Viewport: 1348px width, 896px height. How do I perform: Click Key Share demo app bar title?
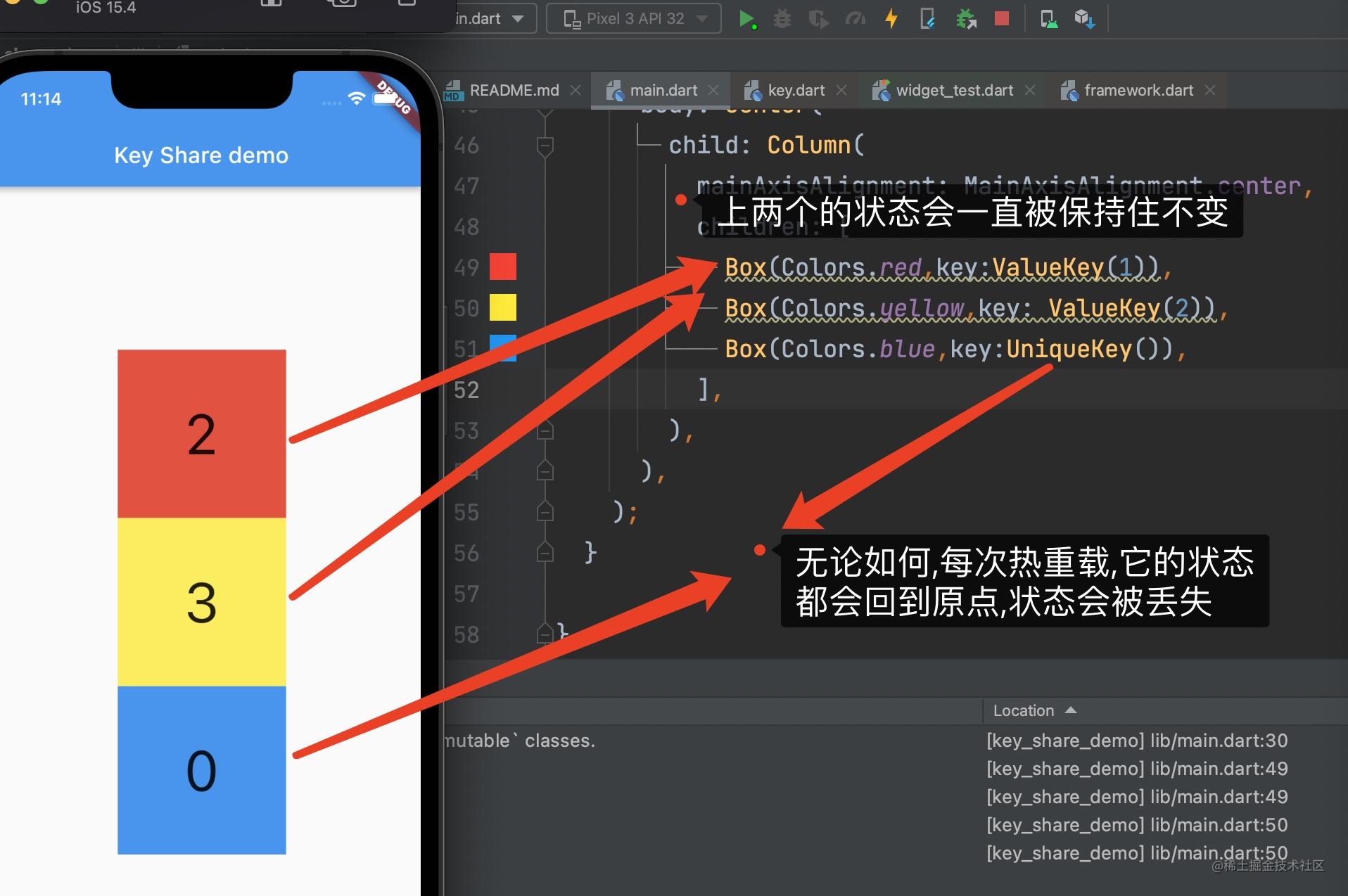[201, 155]
